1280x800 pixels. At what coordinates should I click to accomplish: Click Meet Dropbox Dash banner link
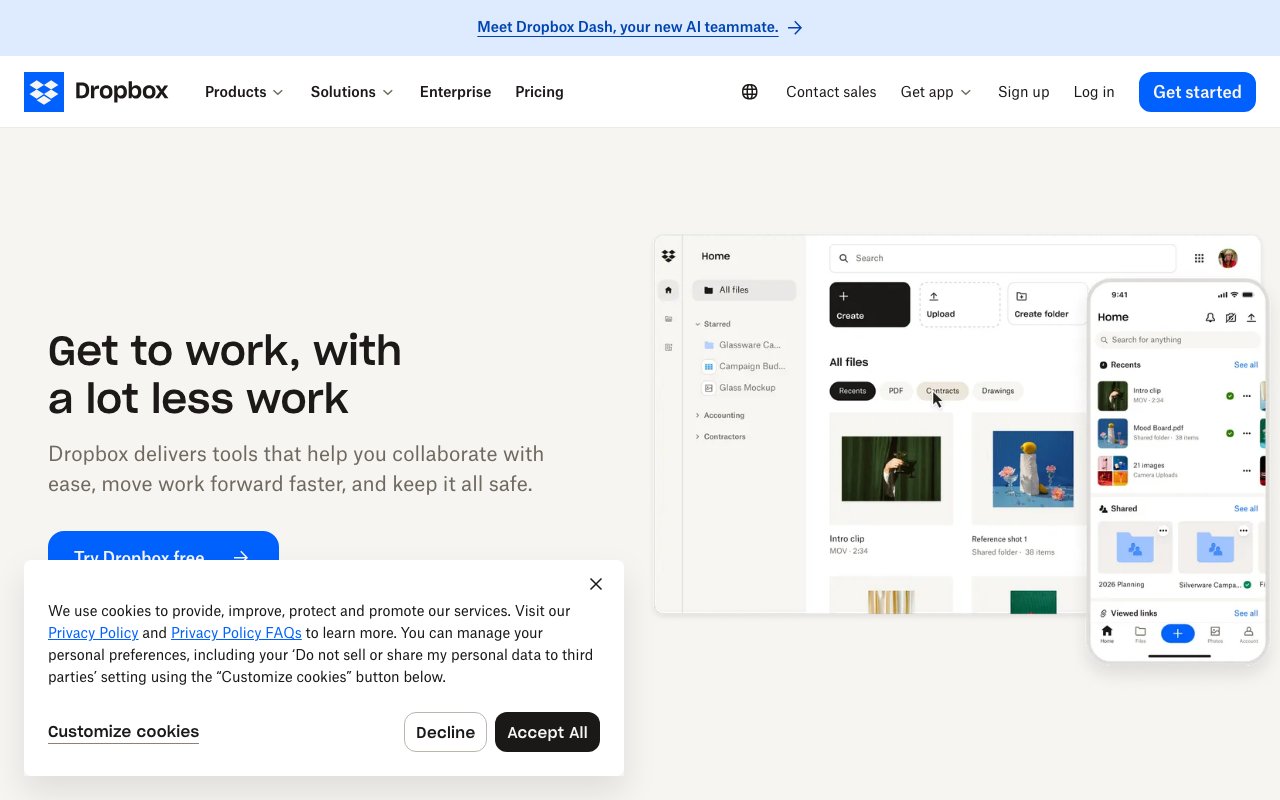(627, 28)
